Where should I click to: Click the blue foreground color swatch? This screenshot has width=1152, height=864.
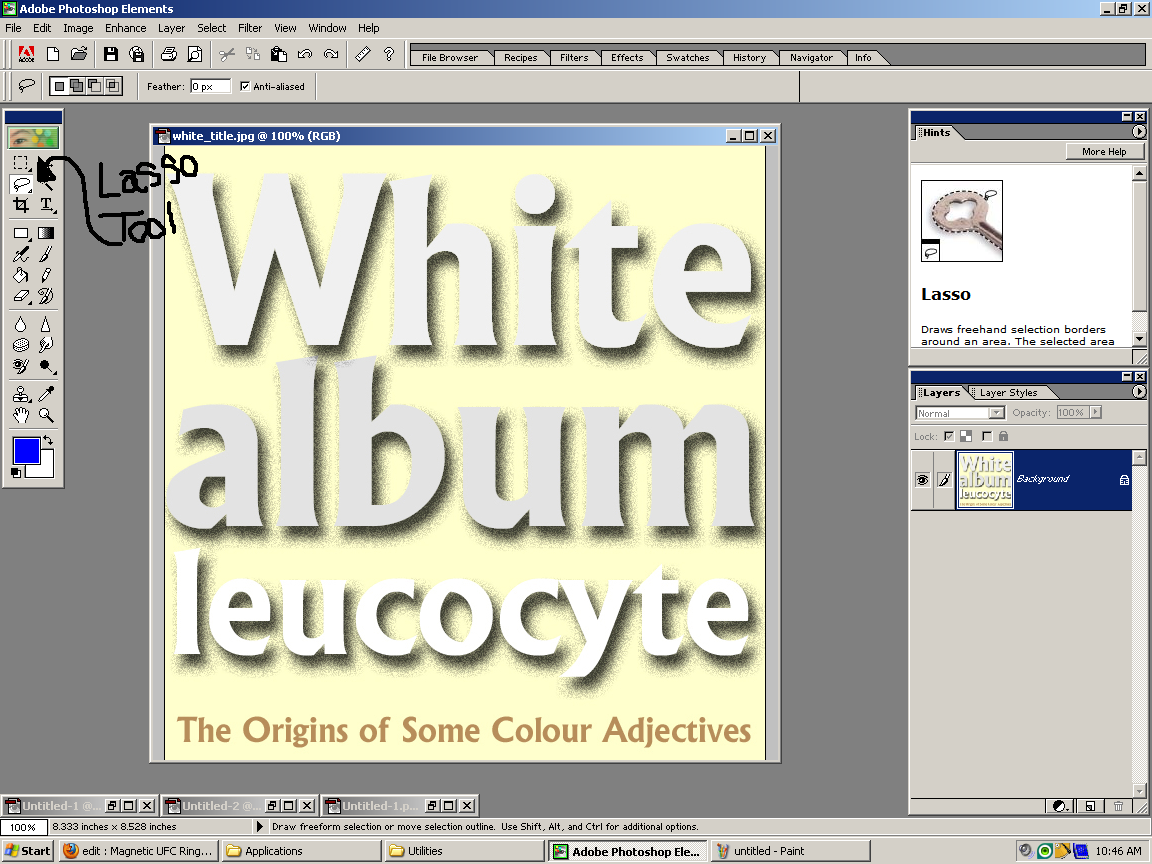[x=26, y=450]
